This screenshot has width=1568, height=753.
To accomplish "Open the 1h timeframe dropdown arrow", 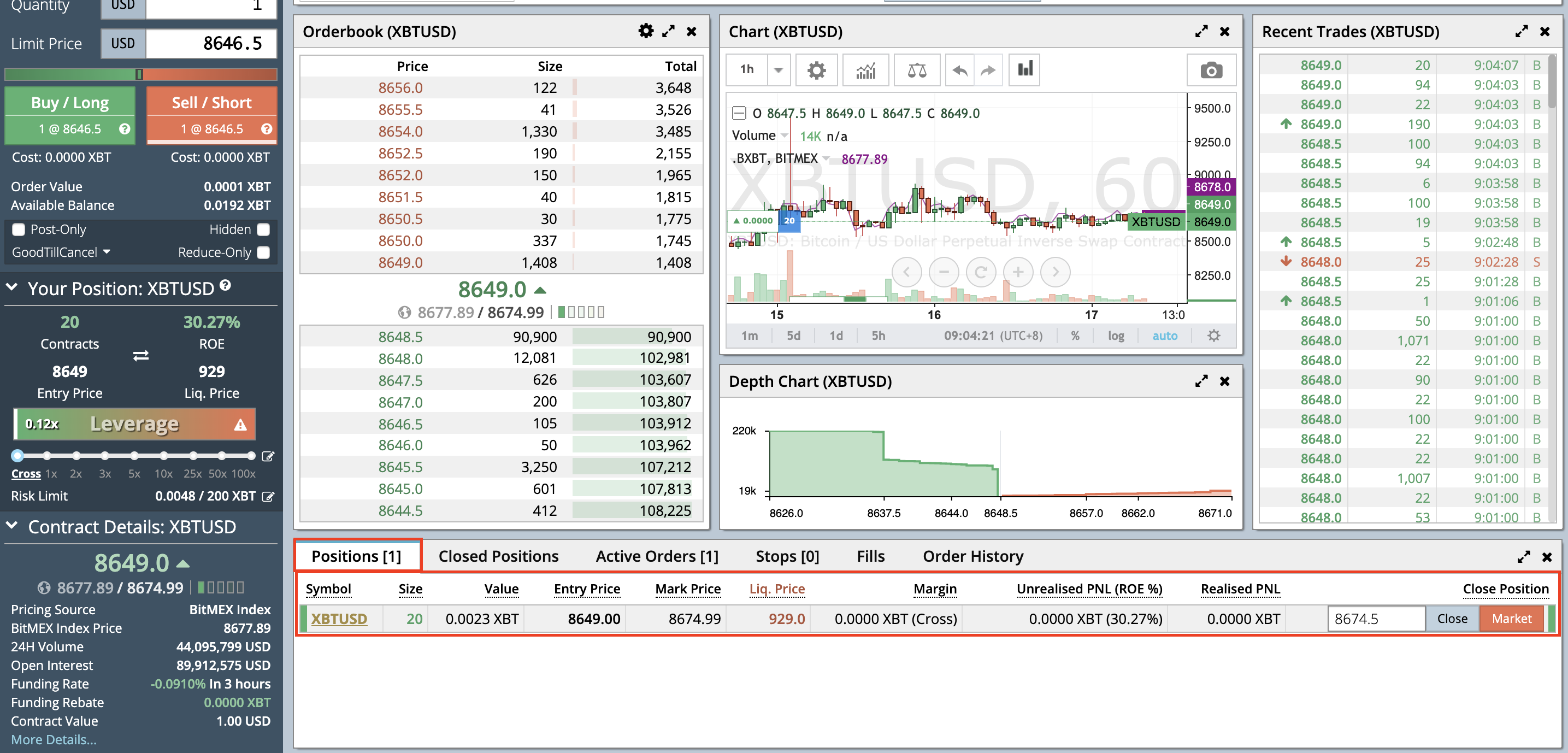I will (x=778, y=70).
